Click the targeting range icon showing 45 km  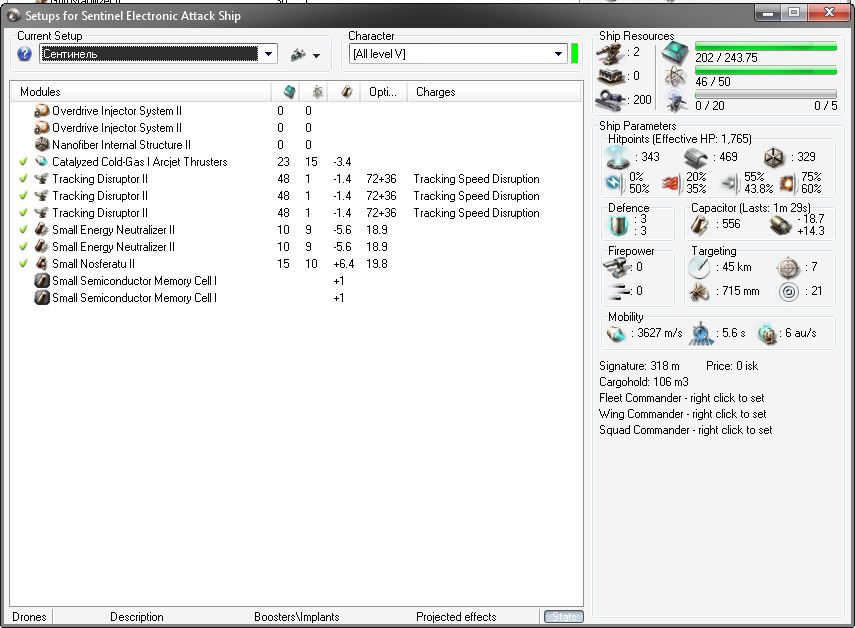click(x=699, y=267)
